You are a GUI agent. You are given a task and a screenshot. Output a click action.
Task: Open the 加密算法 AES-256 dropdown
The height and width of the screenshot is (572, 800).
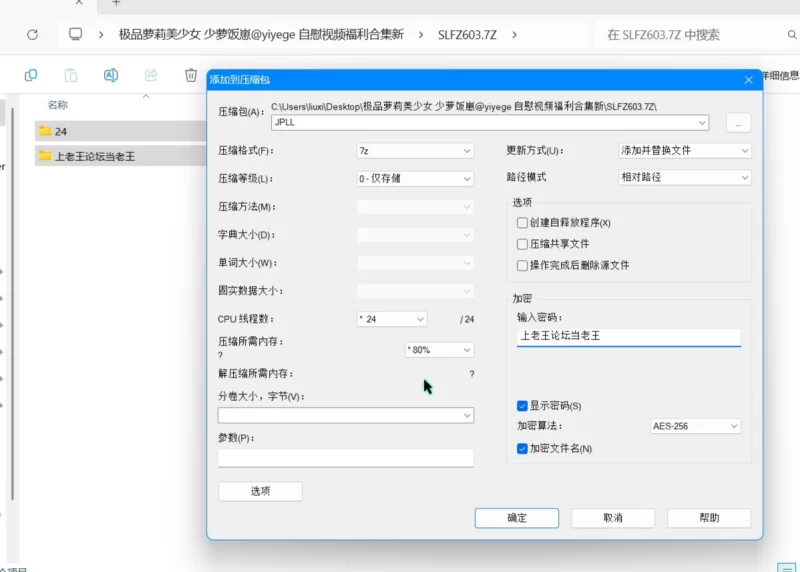[x=695, y=426]
